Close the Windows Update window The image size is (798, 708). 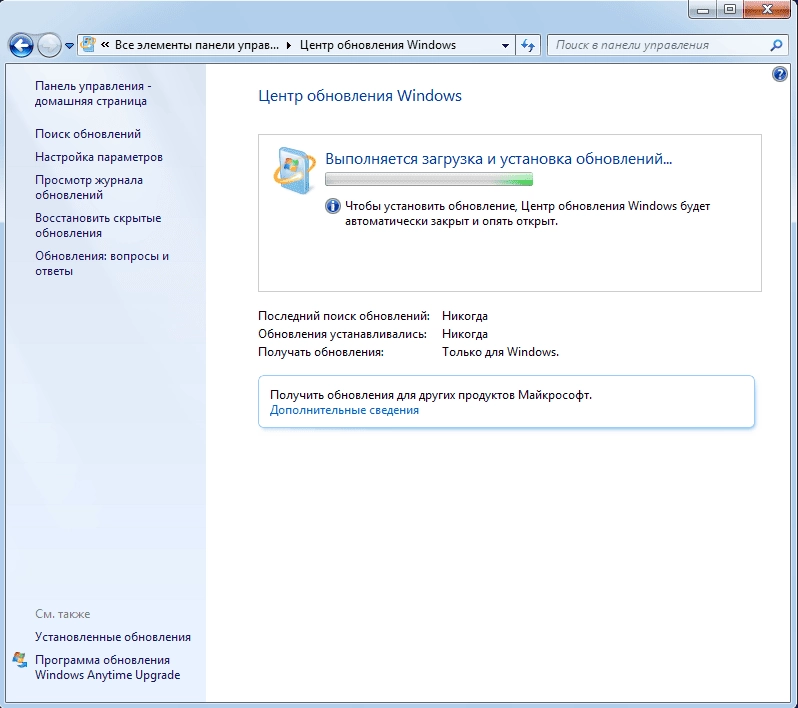click(767, 10)
